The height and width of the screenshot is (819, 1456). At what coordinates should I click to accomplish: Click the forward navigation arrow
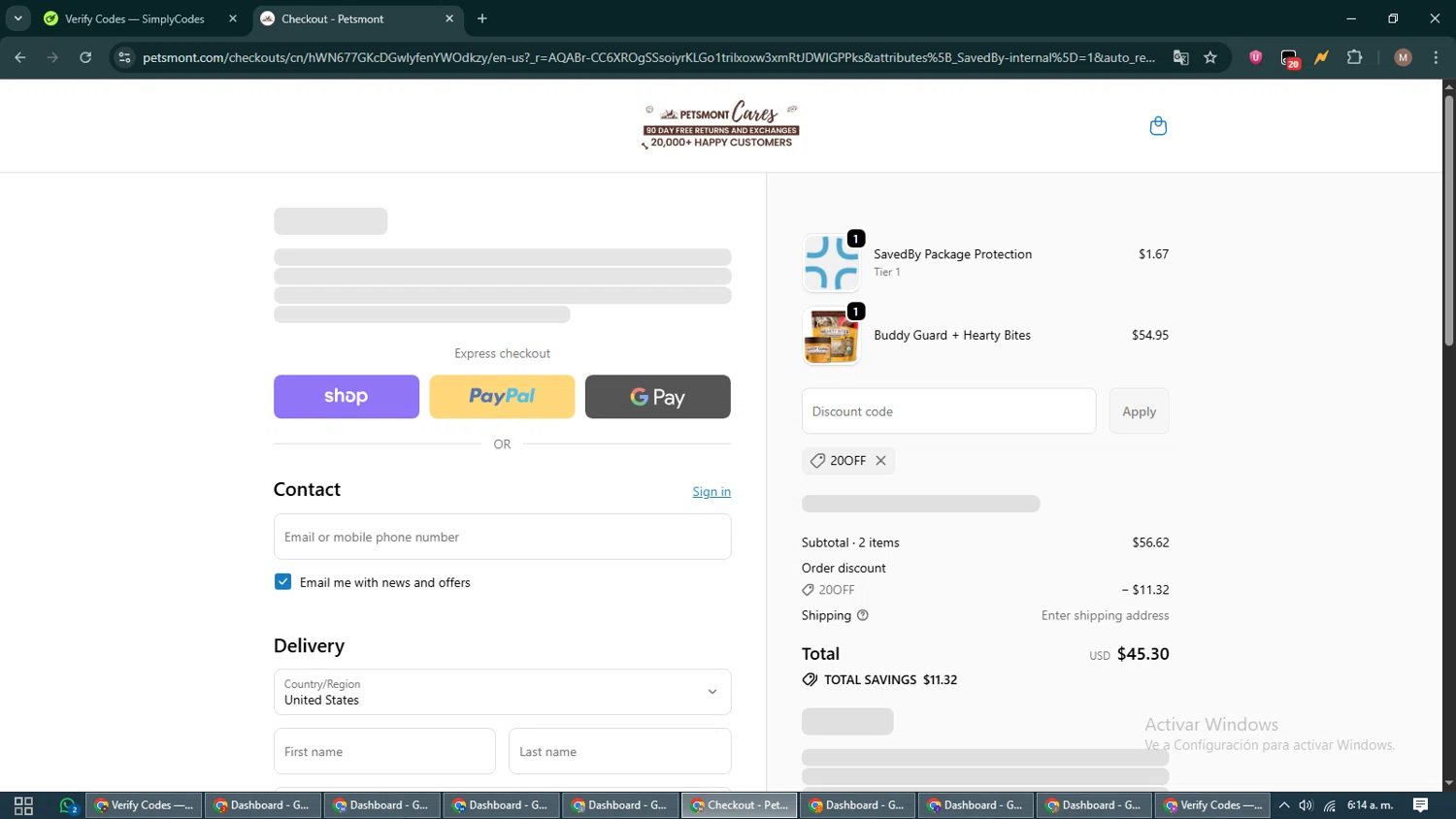pyautogui.click(x=52, y=57)
